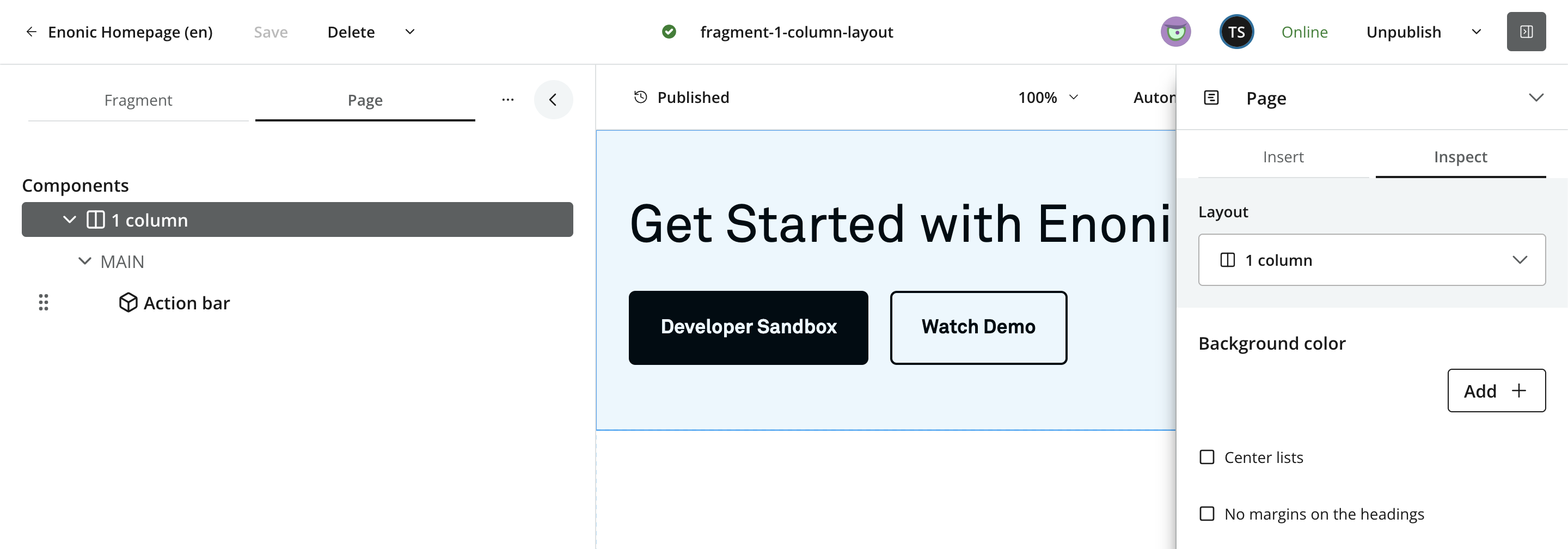Click layout icon inside Layout dropdown

tap(1227, 260)
